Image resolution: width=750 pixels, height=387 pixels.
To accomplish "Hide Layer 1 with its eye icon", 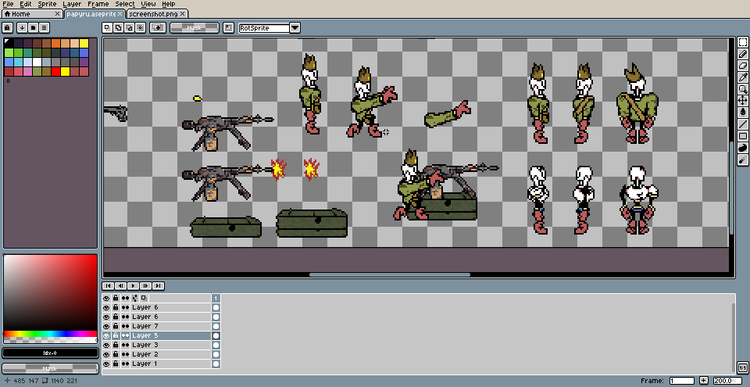I will [106, 364].
